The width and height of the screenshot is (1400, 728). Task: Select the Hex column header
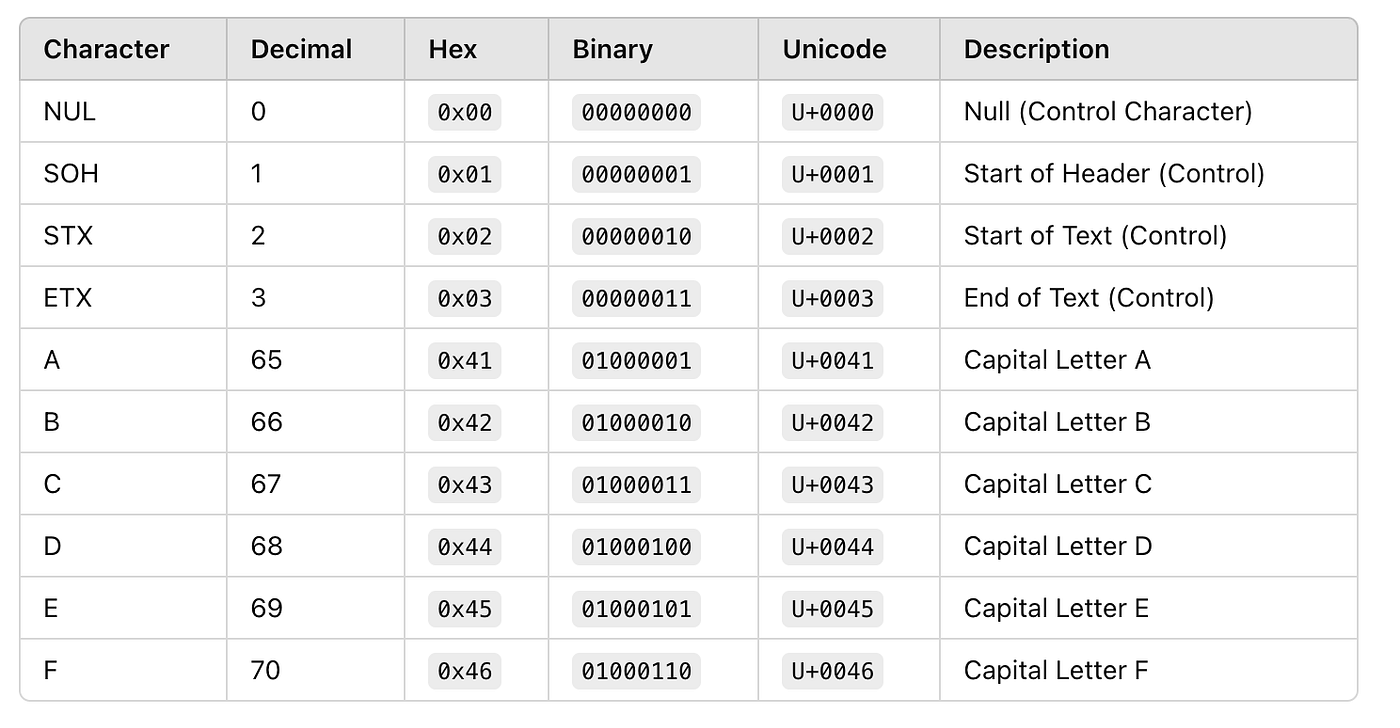453,49
